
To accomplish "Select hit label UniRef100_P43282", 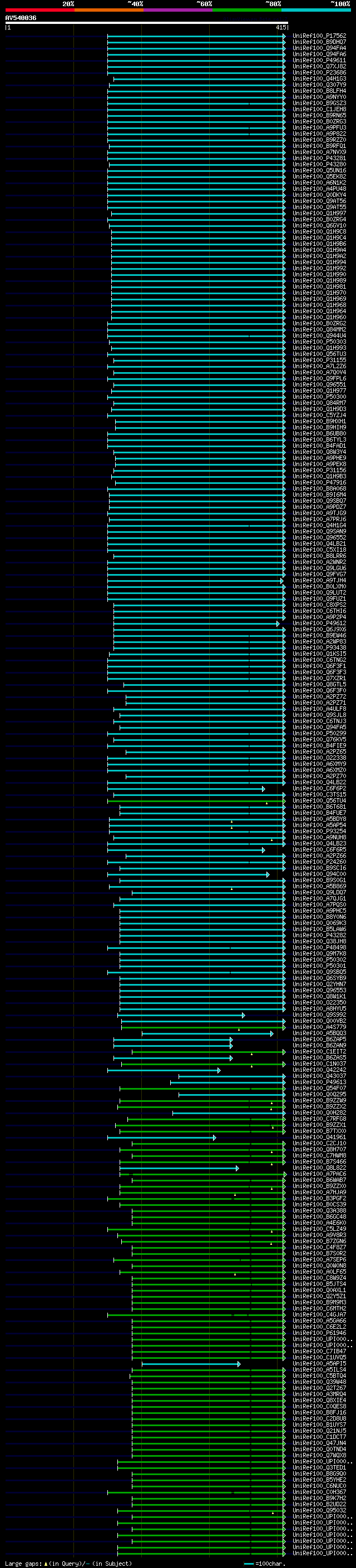I will click(x=319, y=935).
